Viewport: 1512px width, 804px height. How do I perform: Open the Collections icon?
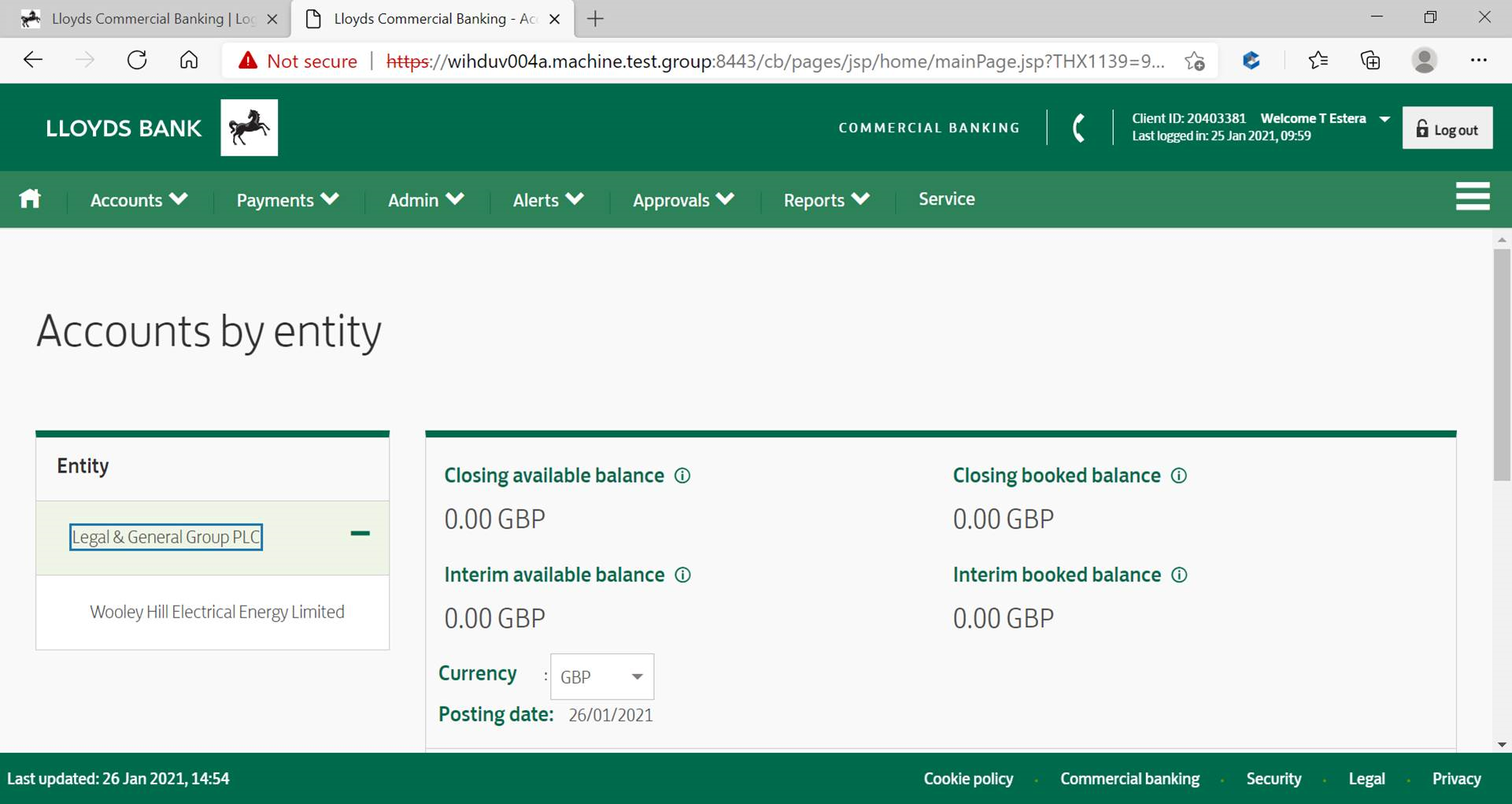pyautogui.click(x=1370, y=60)
